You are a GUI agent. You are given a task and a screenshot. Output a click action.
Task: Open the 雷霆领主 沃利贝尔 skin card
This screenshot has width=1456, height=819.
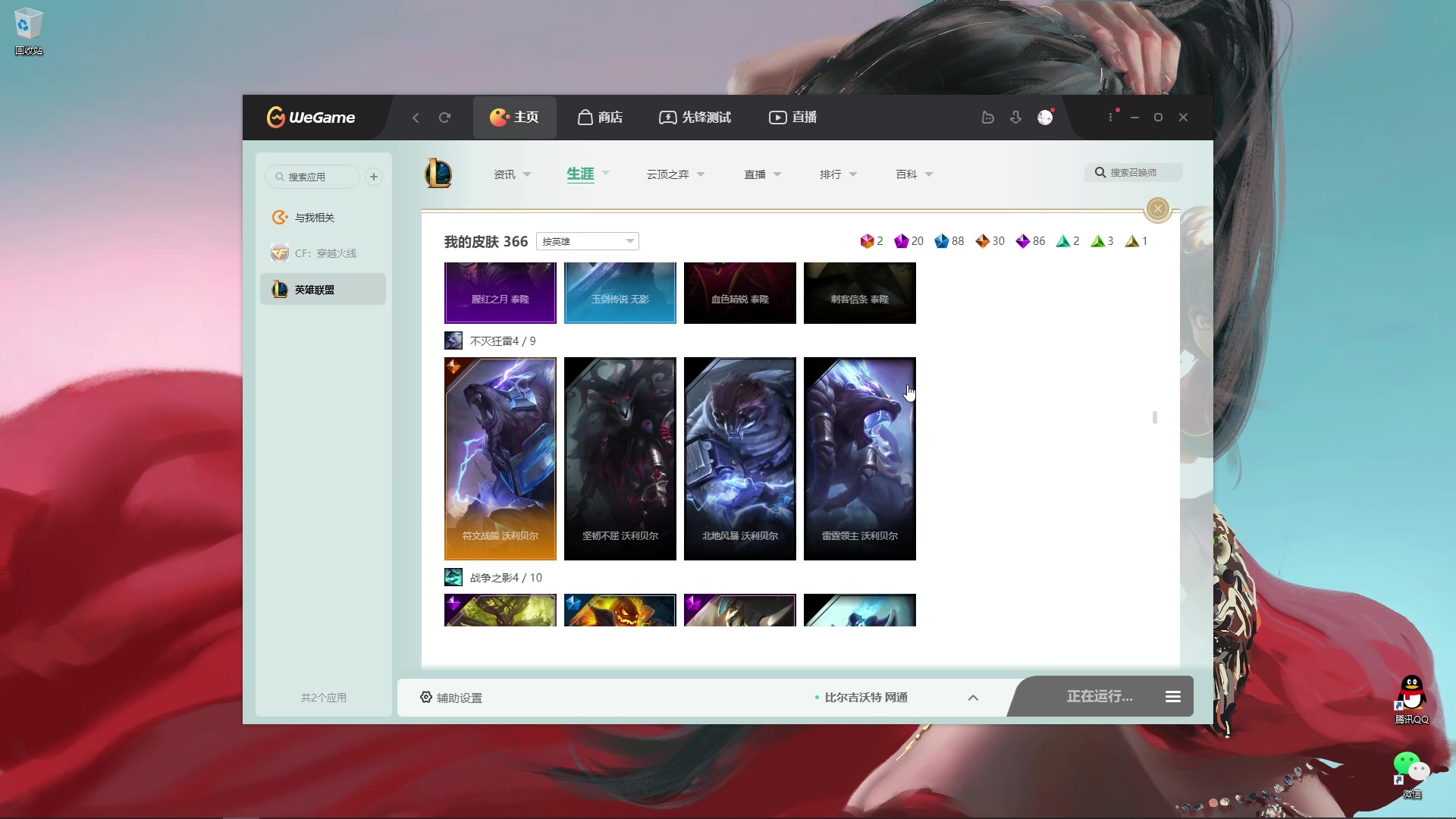coord(860,459)
